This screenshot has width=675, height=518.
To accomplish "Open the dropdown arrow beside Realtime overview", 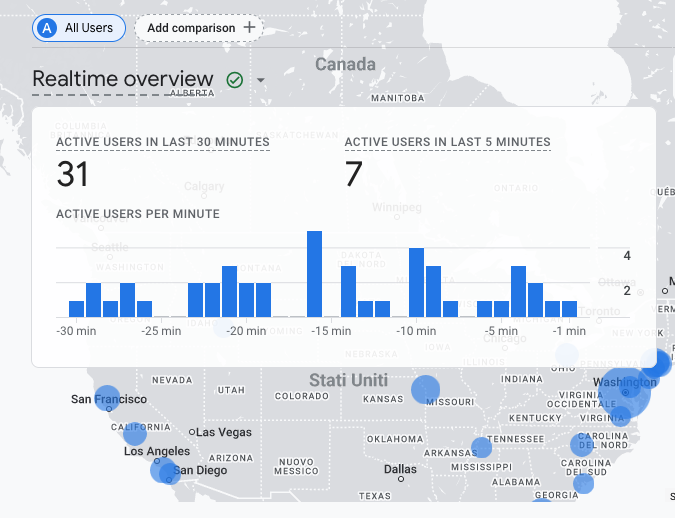I will tap(261, 81).
